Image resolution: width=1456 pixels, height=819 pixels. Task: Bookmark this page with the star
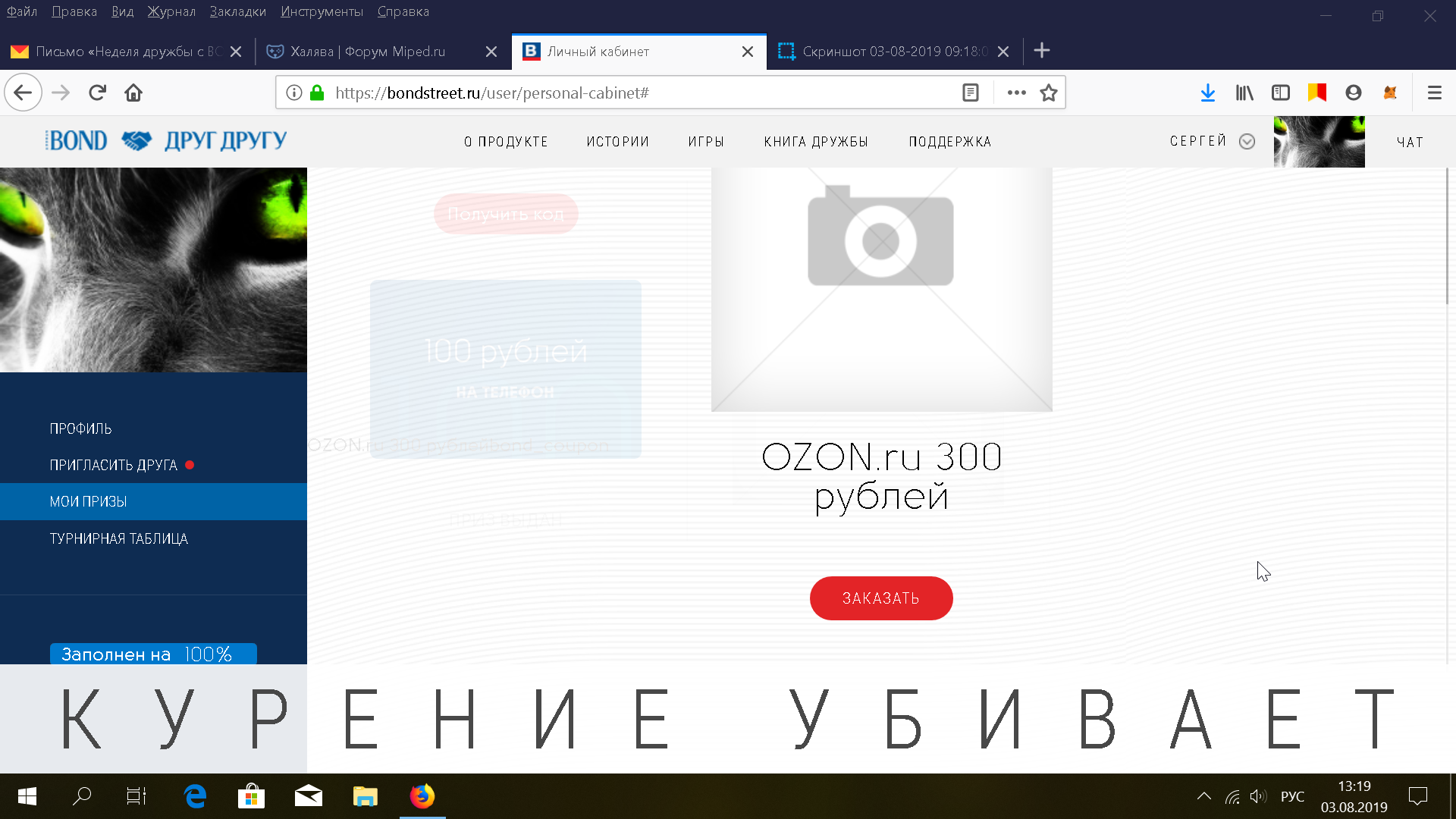(x=1049, y=93)
